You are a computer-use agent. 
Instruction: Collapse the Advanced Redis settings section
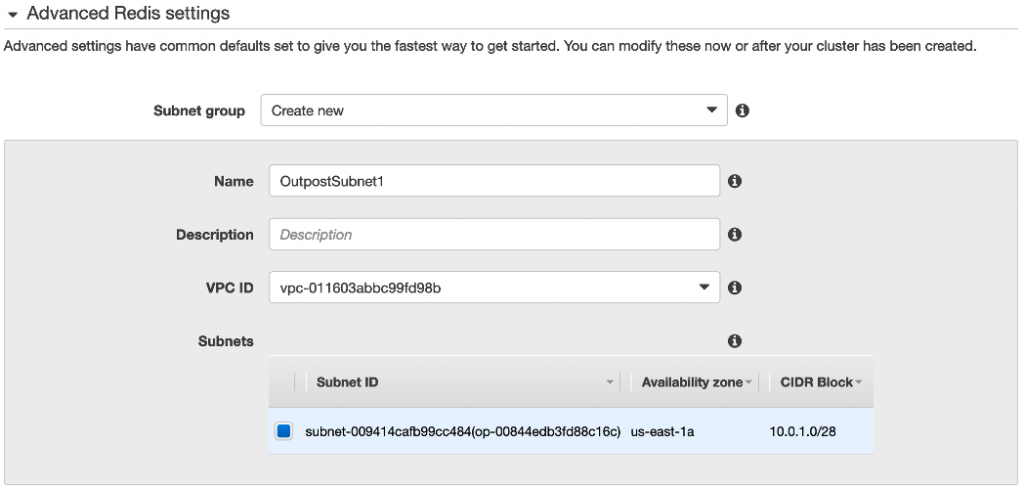(x=12, y=14)
